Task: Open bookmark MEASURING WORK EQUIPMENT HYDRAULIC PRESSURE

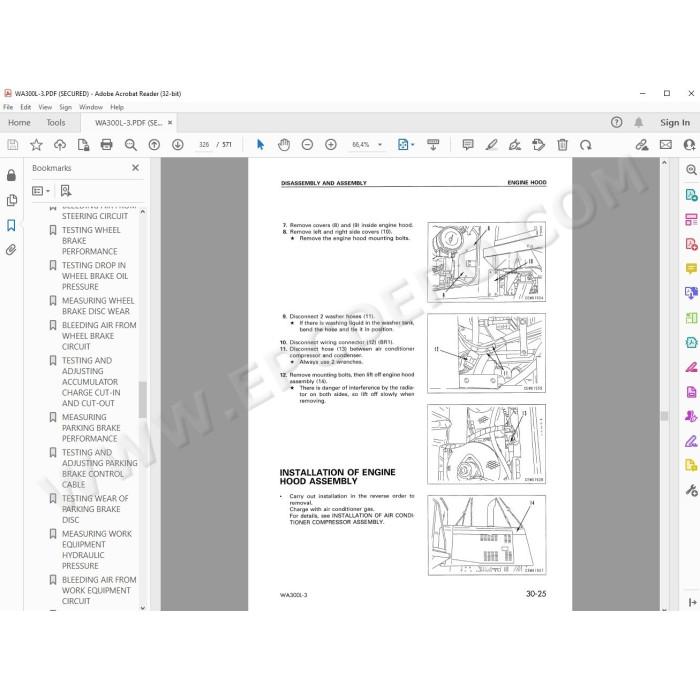Action: pyautogui.click(x=97, y=550)
